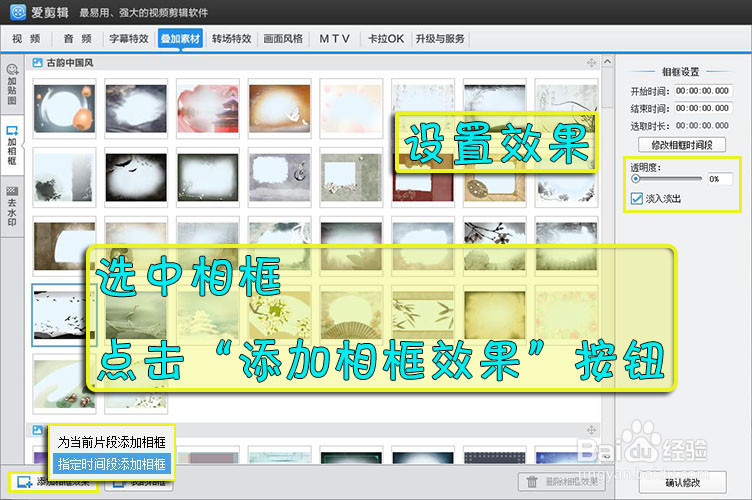Click the move icon on 古韵中国风 header

coord(591,63)
